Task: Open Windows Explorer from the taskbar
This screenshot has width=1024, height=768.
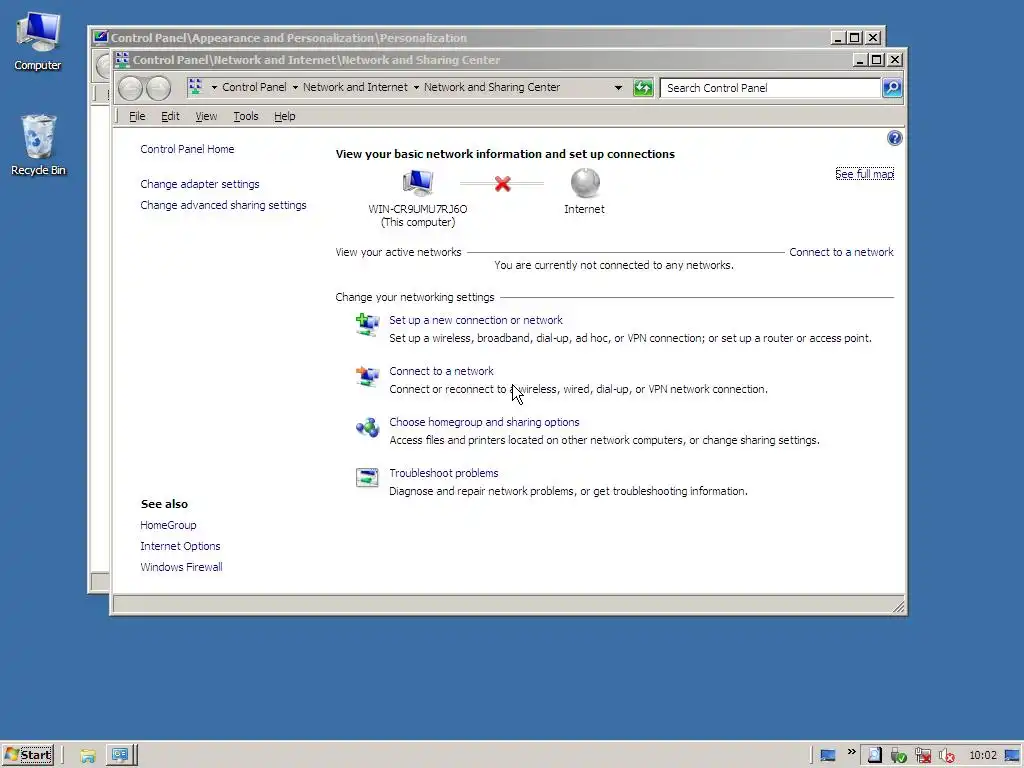Action: 88,756
